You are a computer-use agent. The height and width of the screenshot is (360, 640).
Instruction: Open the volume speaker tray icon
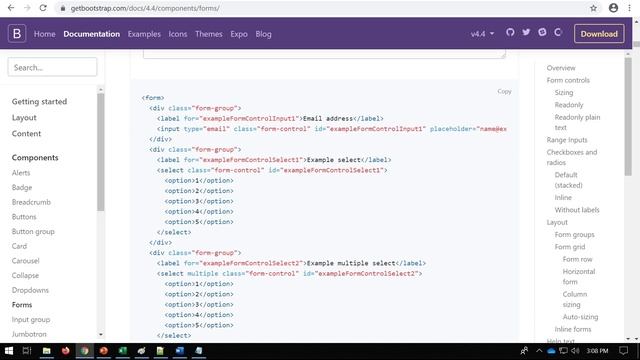pos(576,351)
